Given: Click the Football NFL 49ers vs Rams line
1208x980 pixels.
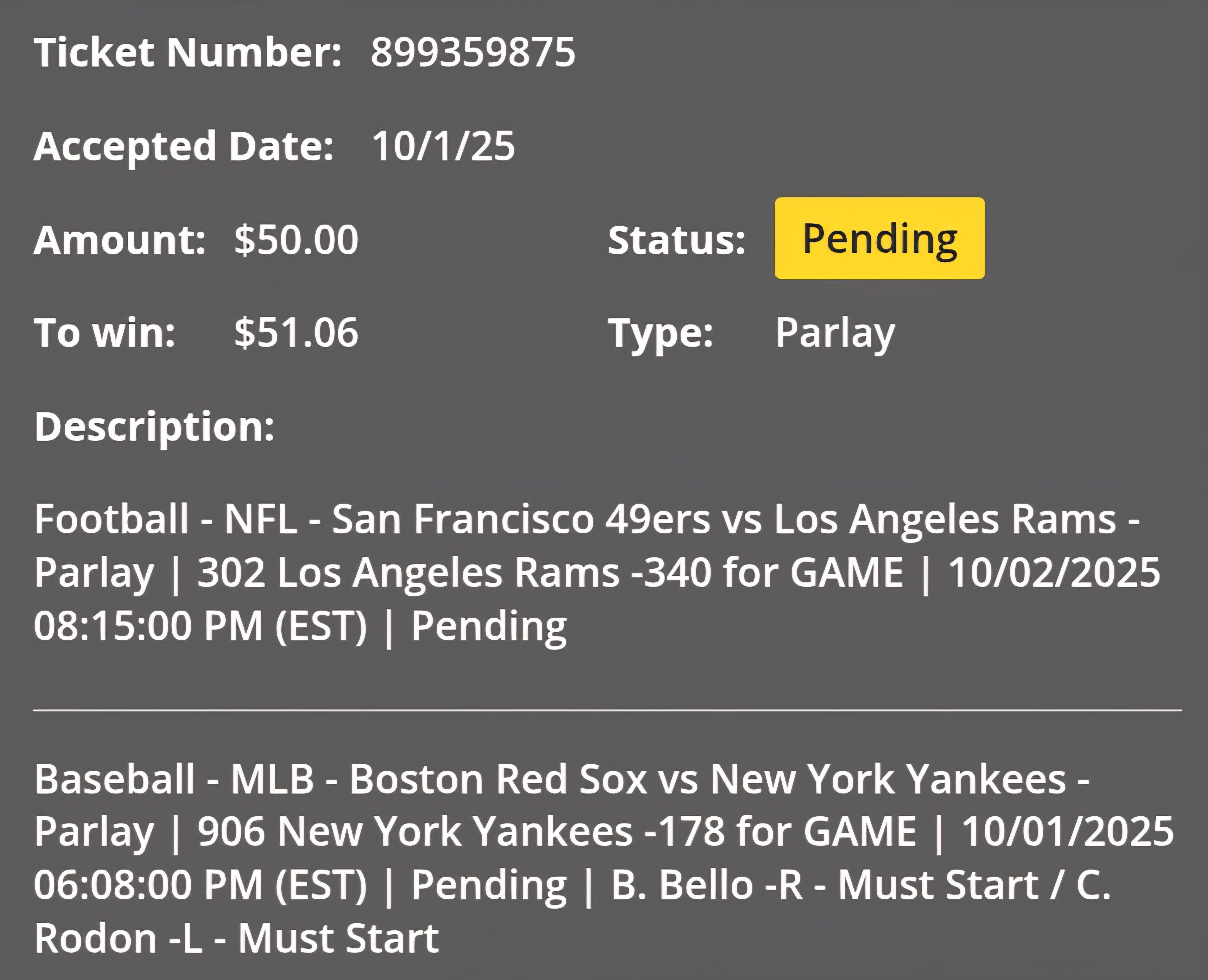Looking at the screenshot, I should (x=587, y=520).
